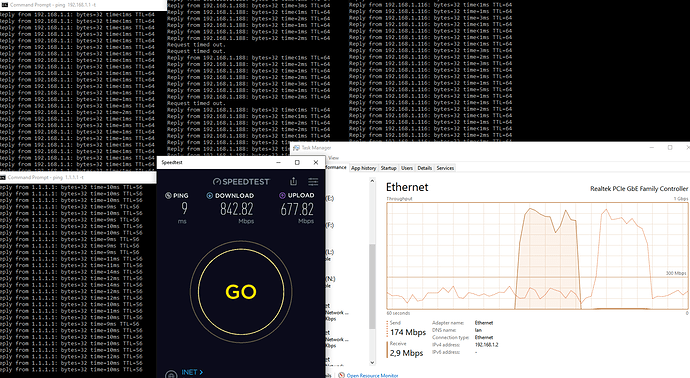Viewport: 690px width, 378px height.
Task: Open the INET provider link
Action: (192, 372)
